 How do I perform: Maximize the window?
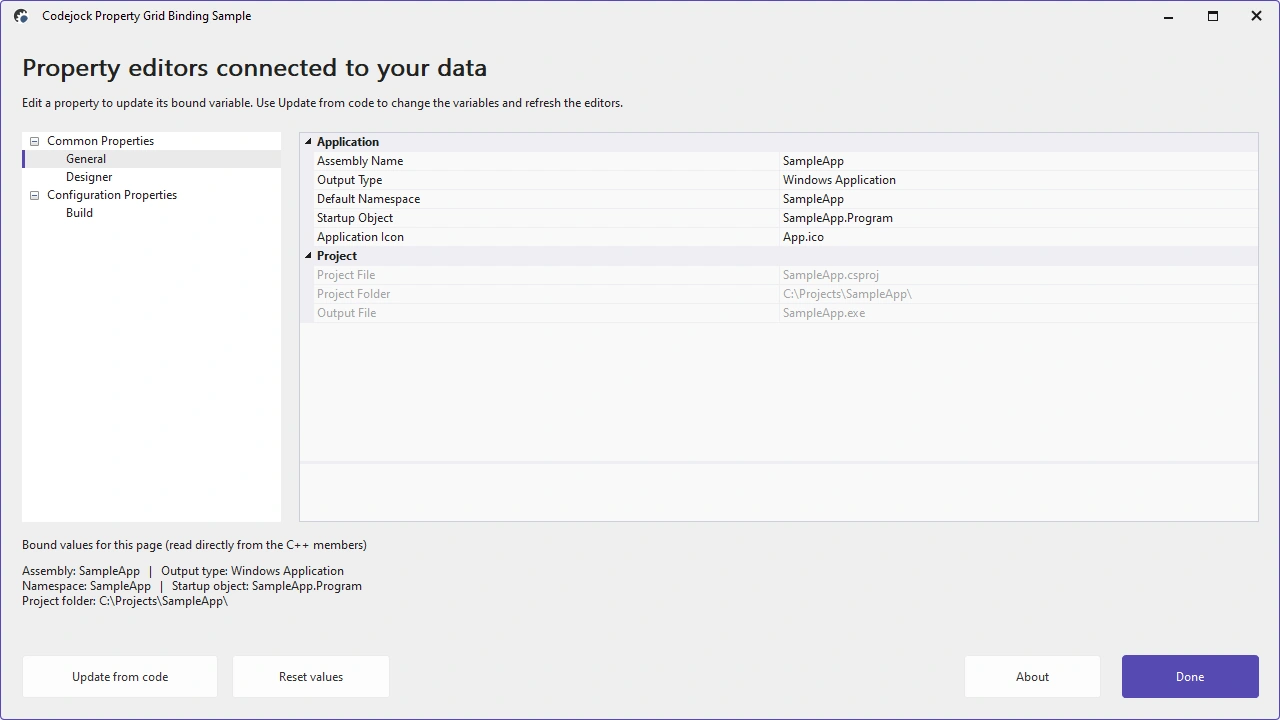point(1213,16)
